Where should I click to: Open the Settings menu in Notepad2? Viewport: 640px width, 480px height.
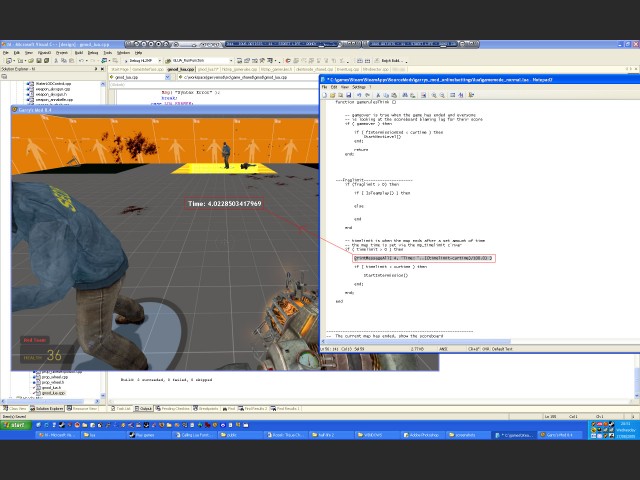coord(359,87)
